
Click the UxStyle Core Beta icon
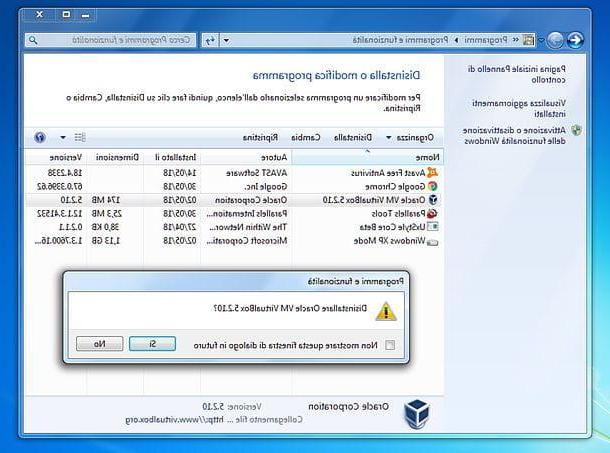pyautogui.click(x=432, y=227)
